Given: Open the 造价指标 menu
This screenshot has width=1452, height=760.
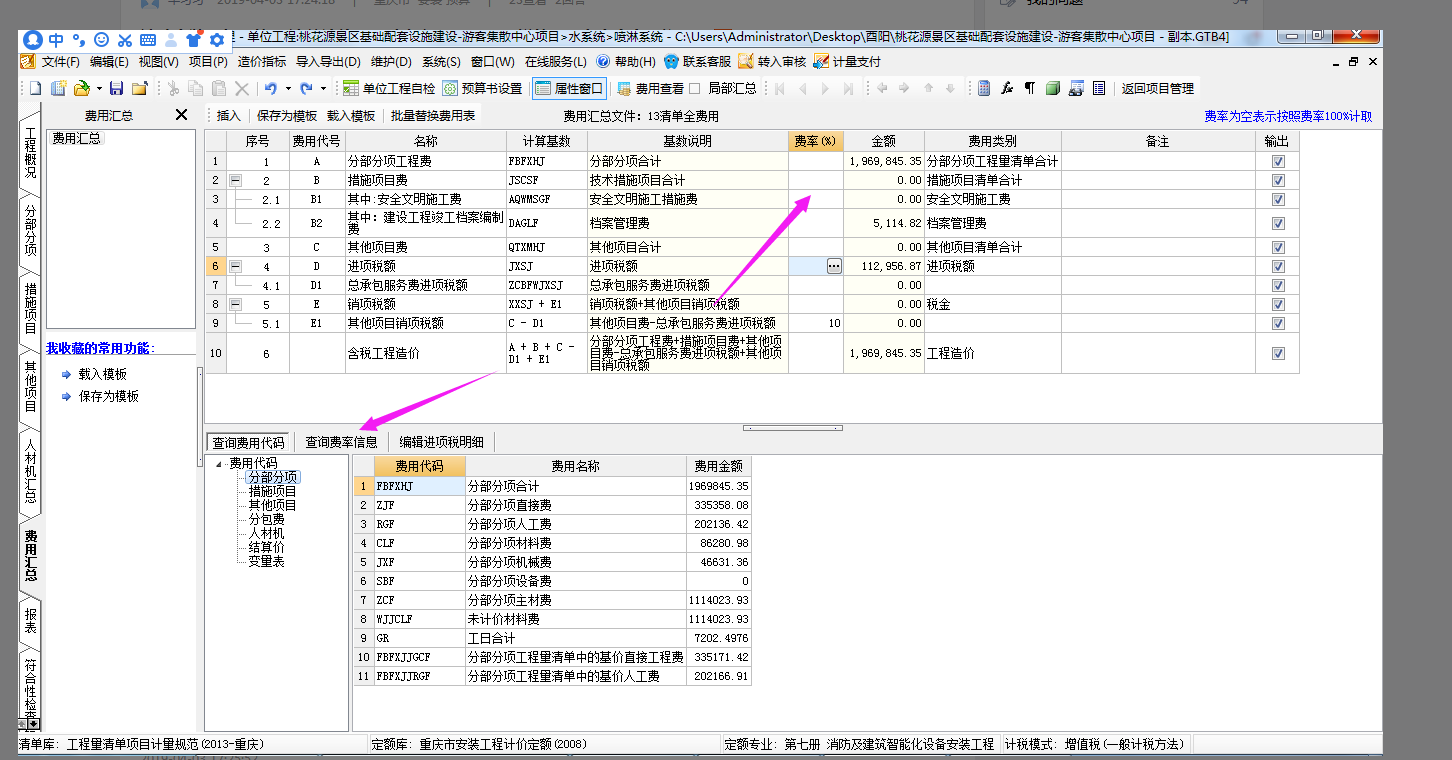Looking at the screenshot, I should [261, 62].
